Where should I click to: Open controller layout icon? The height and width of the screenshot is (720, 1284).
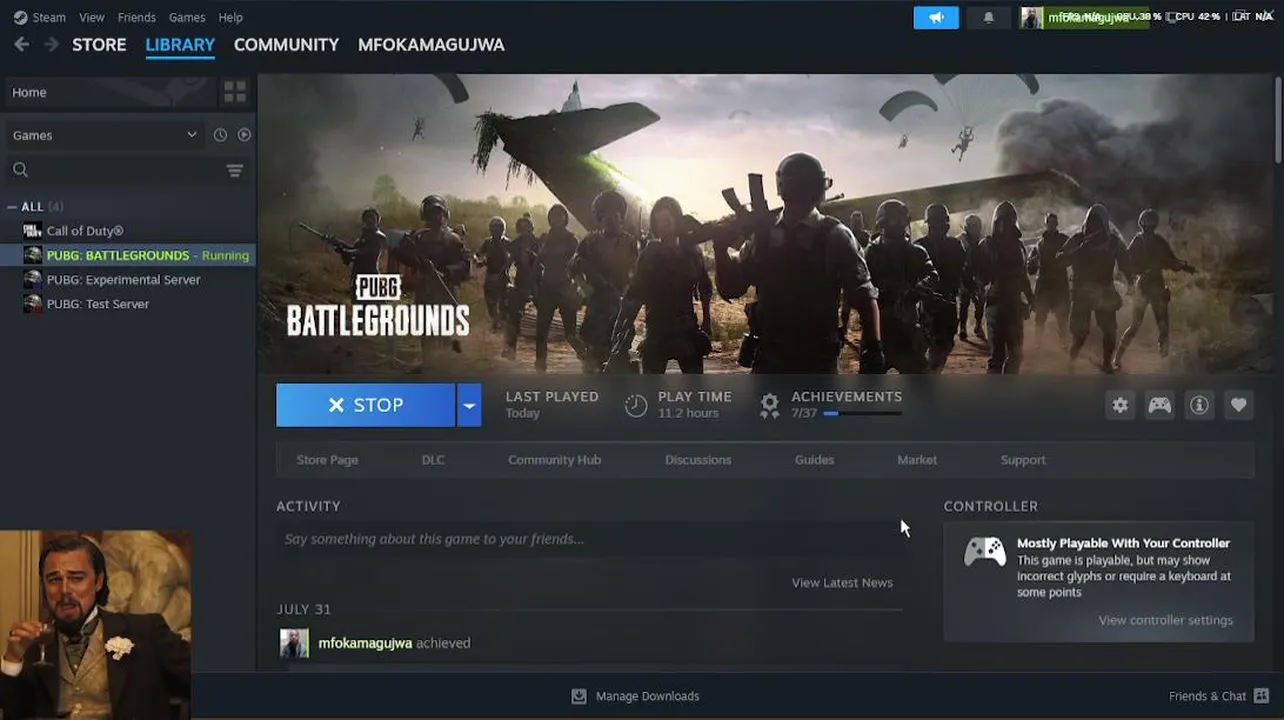click(x=1159, y=405)
